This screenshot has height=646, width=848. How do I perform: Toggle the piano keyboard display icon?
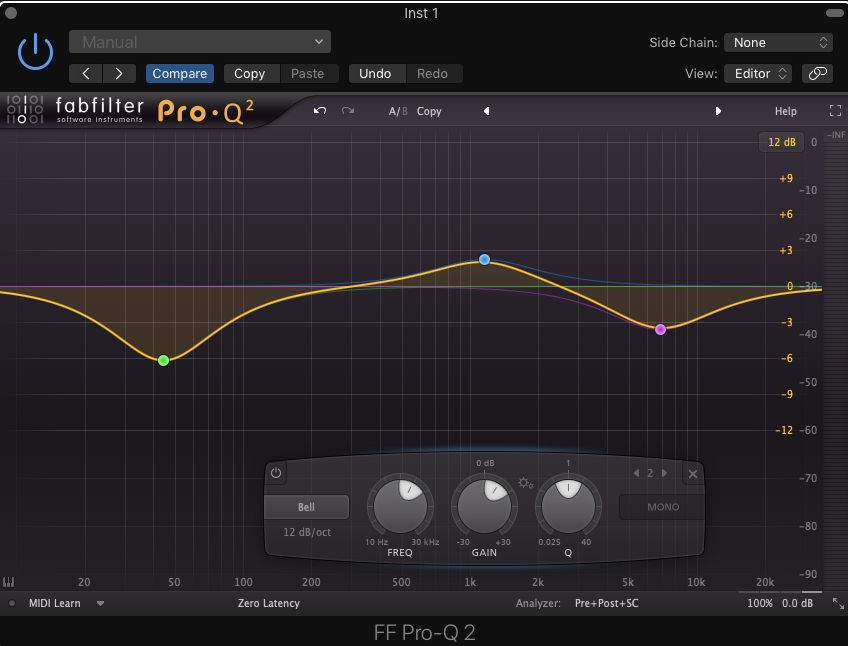pyautogui.click(x=9, y=582)
